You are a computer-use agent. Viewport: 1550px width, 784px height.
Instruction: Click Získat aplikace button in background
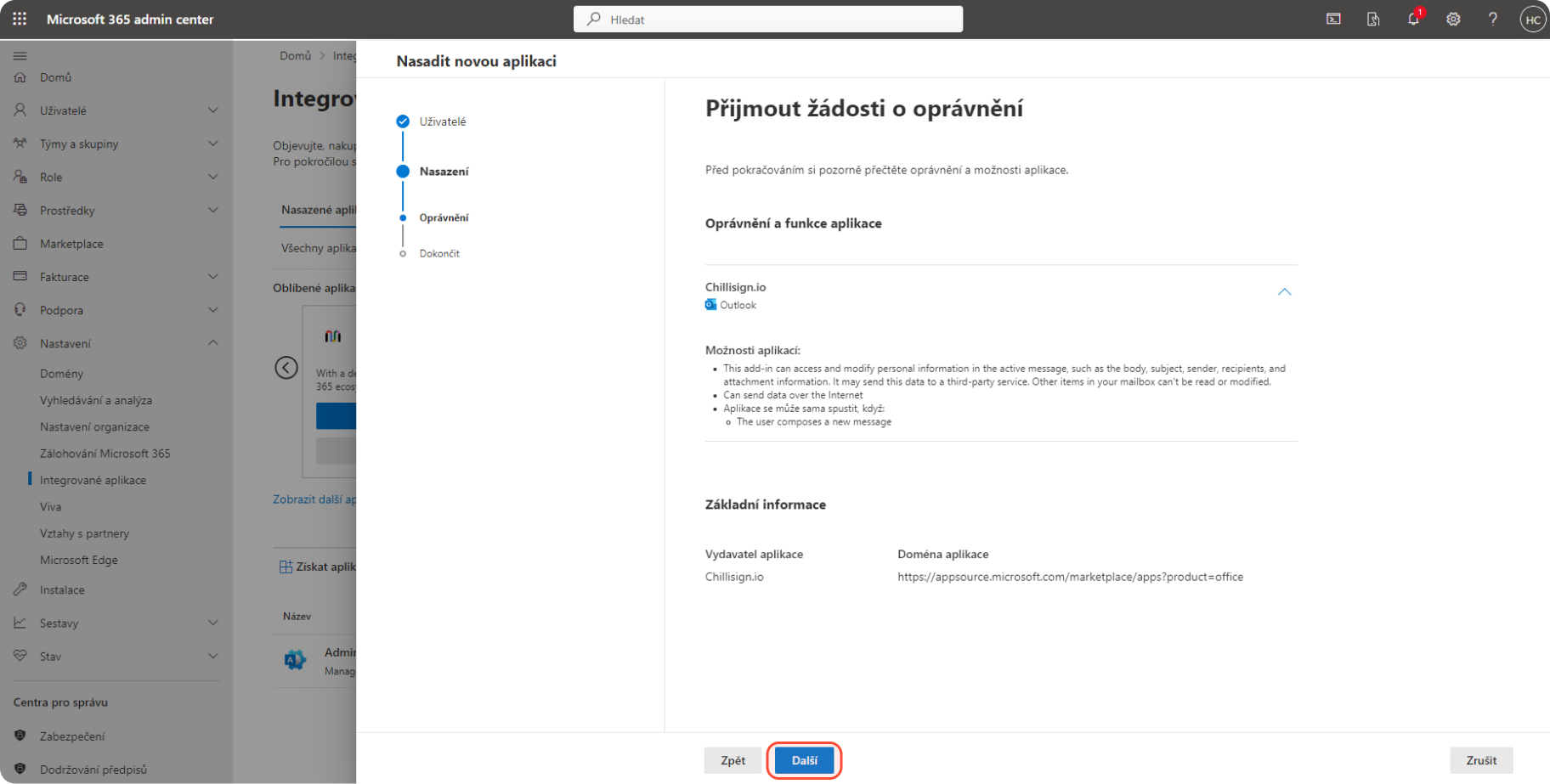tap(318, 567)
